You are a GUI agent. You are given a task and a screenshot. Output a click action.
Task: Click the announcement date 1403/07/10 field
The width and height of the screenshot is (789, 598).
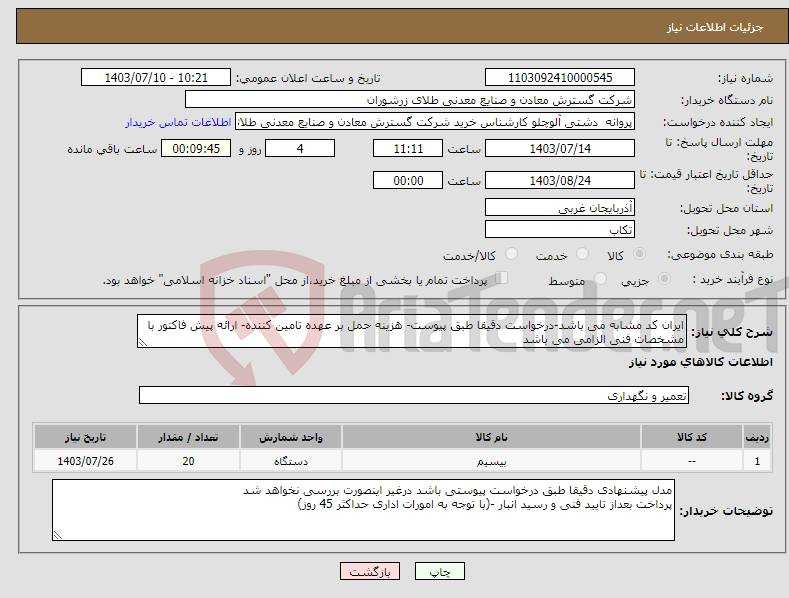[x=156, y=78]
